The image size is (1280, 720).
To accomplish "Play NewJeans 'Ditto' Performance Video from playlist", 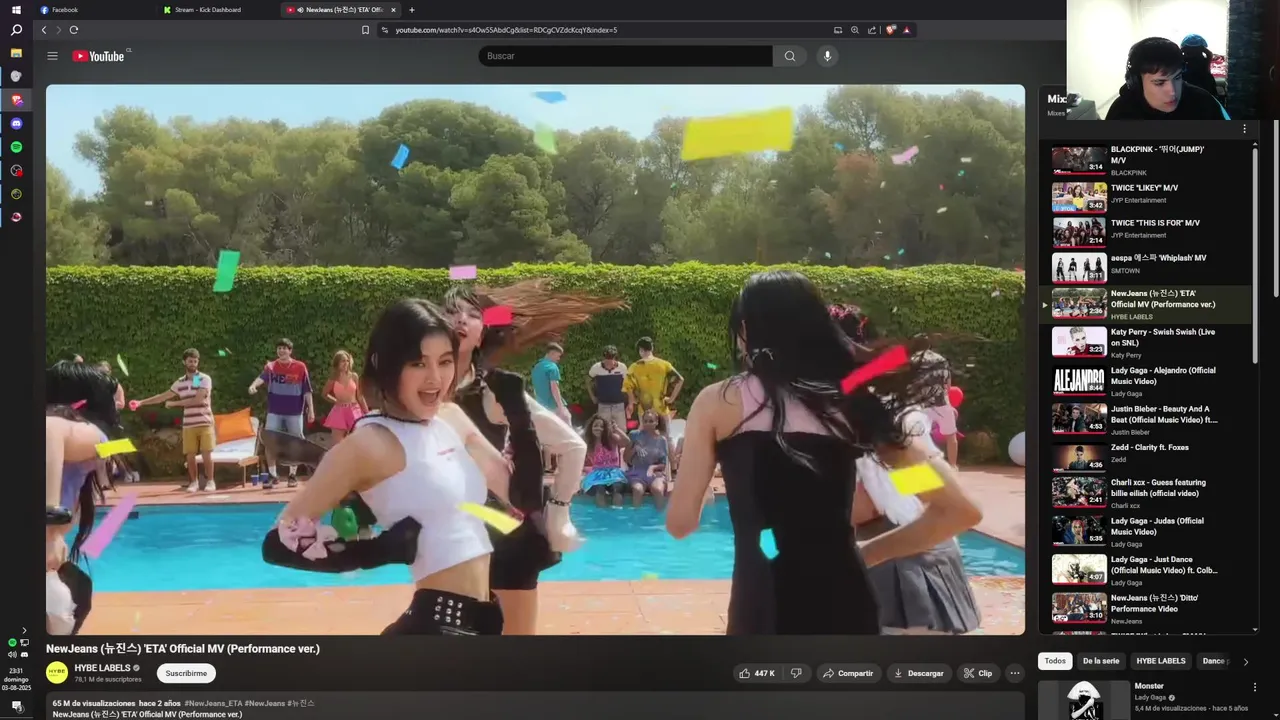I will [x=1148, y=608].
